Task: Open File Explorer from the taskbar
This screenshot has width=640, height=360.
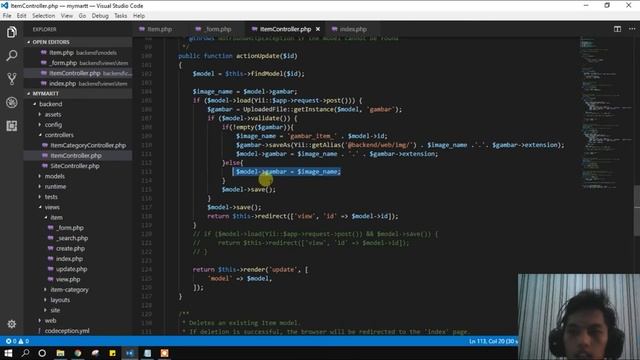Action: point(60,353)
